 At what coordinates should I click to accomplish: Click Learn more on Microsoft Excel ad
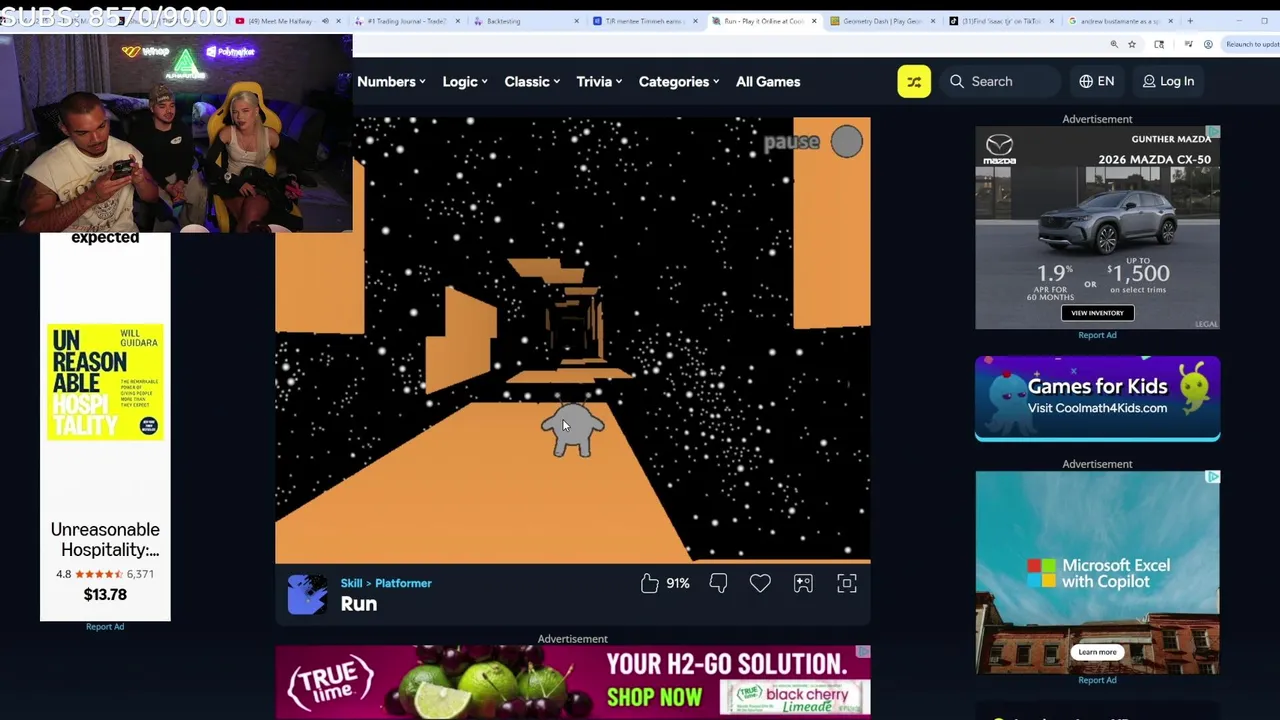[x=1097, y=652]
